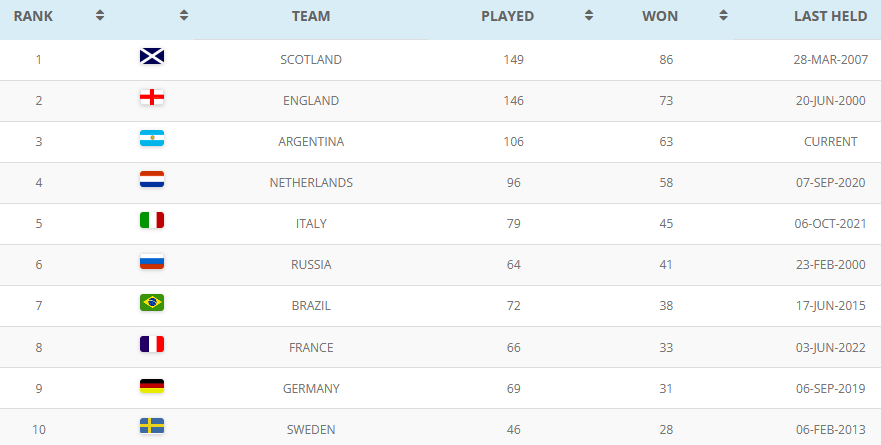Select the Italy flag icon
This screenshot has width=881, height=445.
152,220
